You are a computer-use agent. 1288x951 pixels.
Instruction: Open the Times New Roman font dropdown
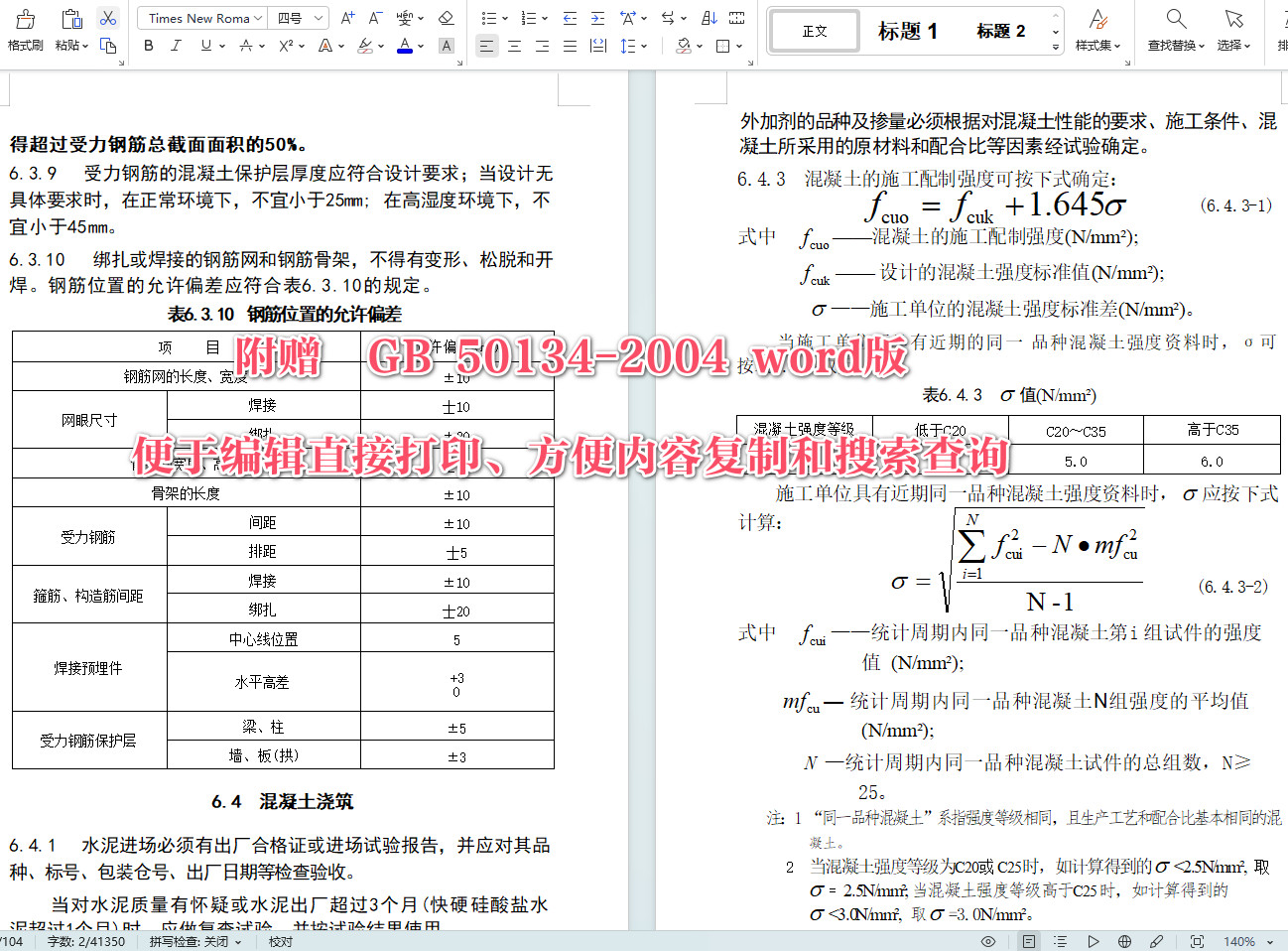point(200,17)
